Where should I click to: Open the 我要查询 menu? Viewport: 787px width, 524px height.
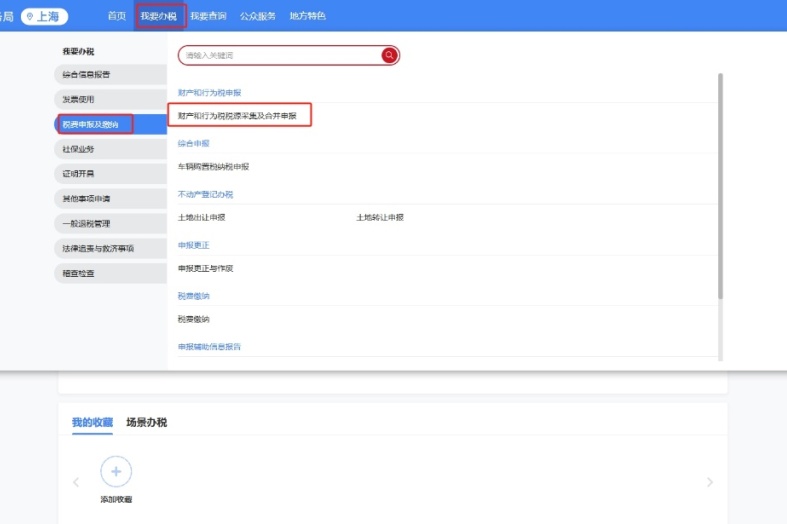point(208,16)
